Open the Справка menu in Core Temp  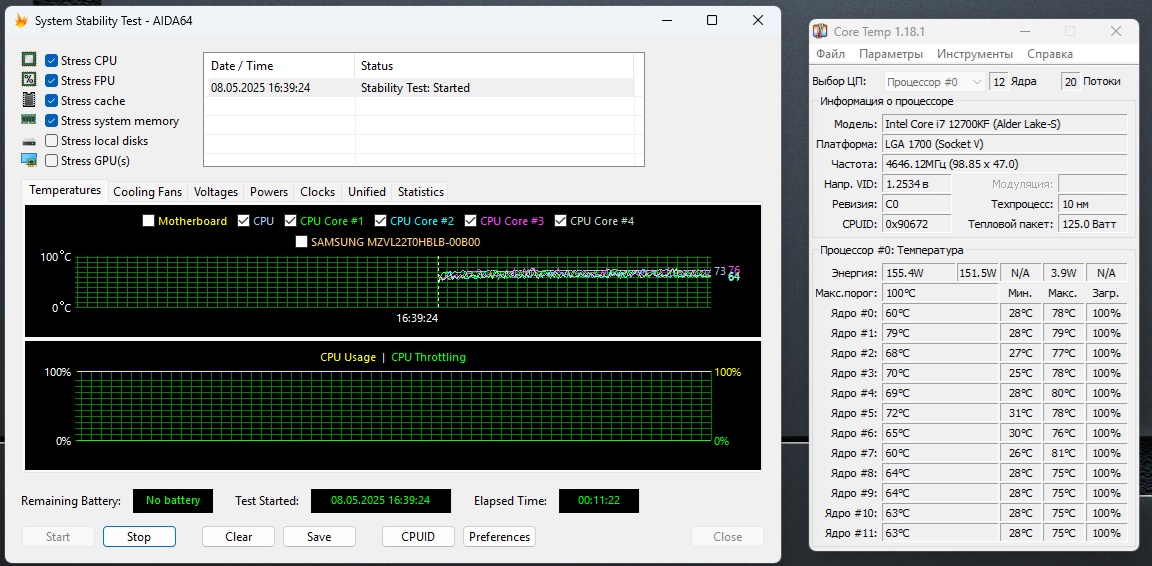1049,54
